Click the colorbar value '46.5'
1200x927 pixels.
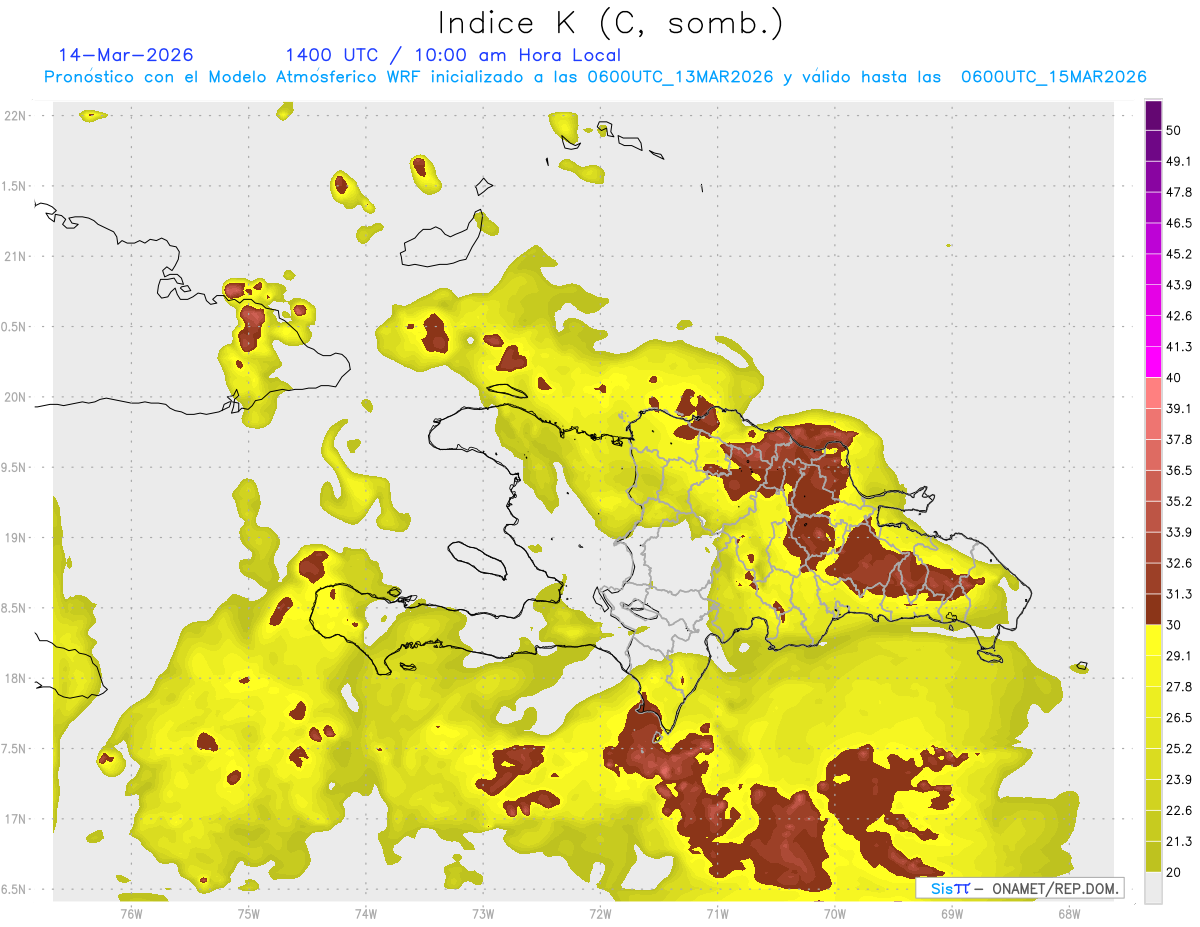click(x=1179, y=223)
